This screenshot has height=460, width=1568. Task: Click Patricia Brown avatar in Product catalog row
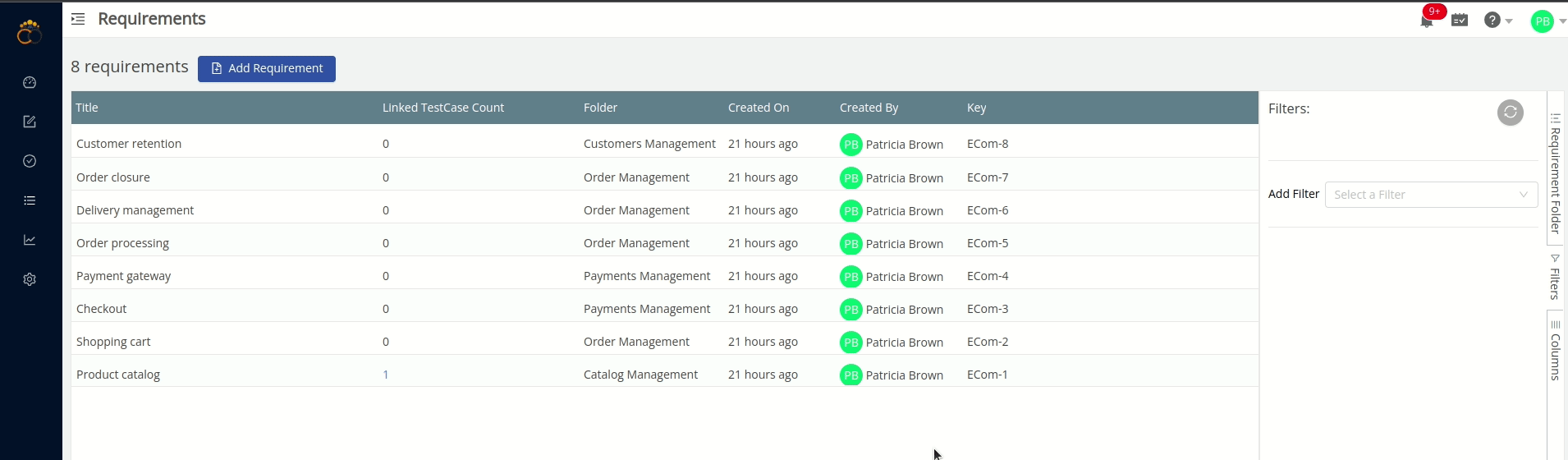pyautogui.click(x=851, y=375)
